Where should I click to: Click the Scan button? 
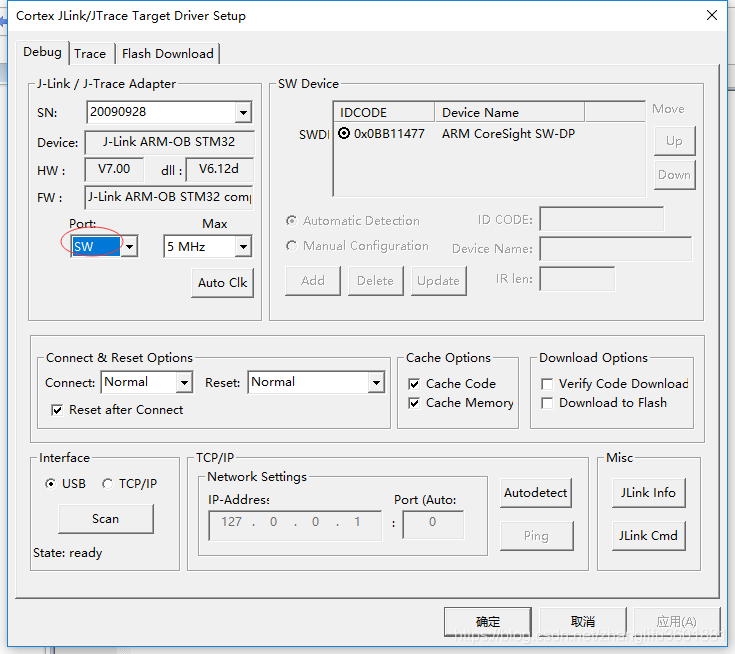106,519
